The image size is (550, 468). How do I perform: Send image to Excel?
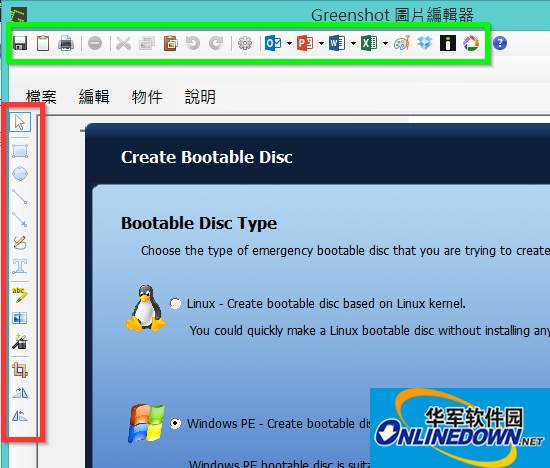coord(369,43)
